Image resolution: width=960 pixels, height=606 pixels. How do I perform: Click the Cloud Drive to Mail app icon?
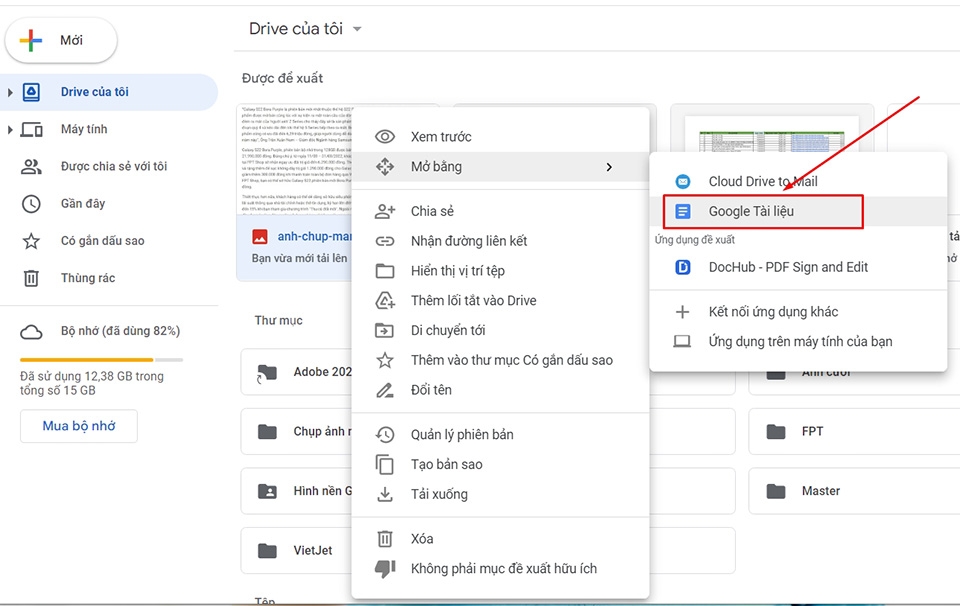pyautogui.click(x=683, y=181)
